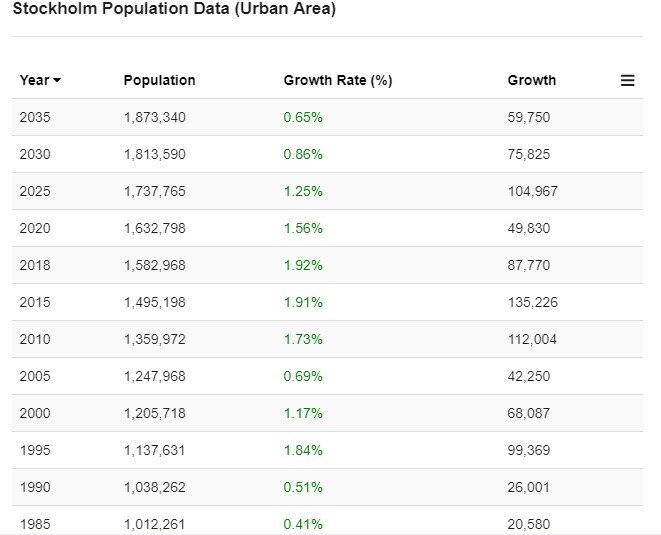
Task: Select the 2000 year cell
Action: pyautogui.click(x=35, y=413)
